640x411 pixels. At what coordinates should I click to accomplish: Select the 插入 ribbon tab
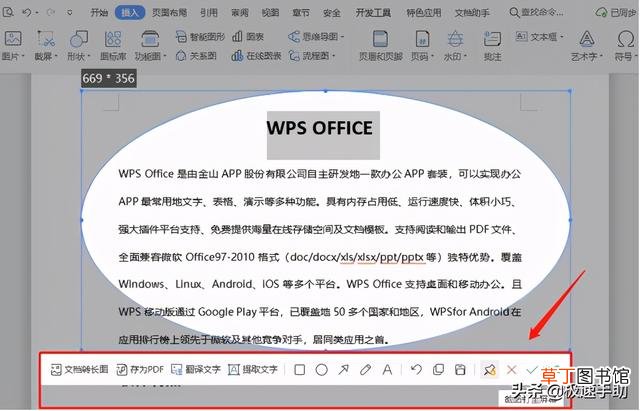point(130,13)
